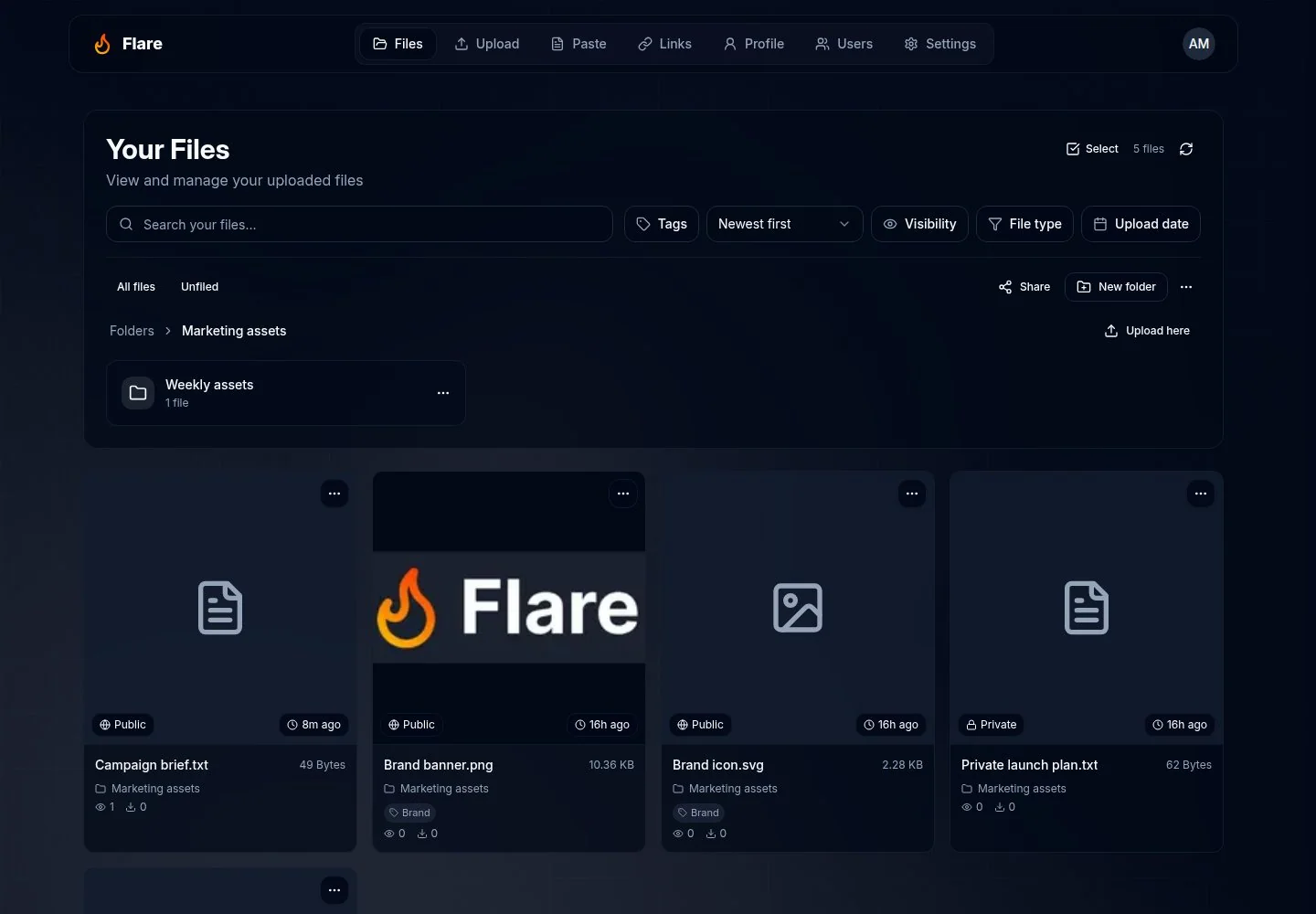Click the Brand tag on Brand banner.png
This screenshot has height=914, width=1316.
[409, 813]
